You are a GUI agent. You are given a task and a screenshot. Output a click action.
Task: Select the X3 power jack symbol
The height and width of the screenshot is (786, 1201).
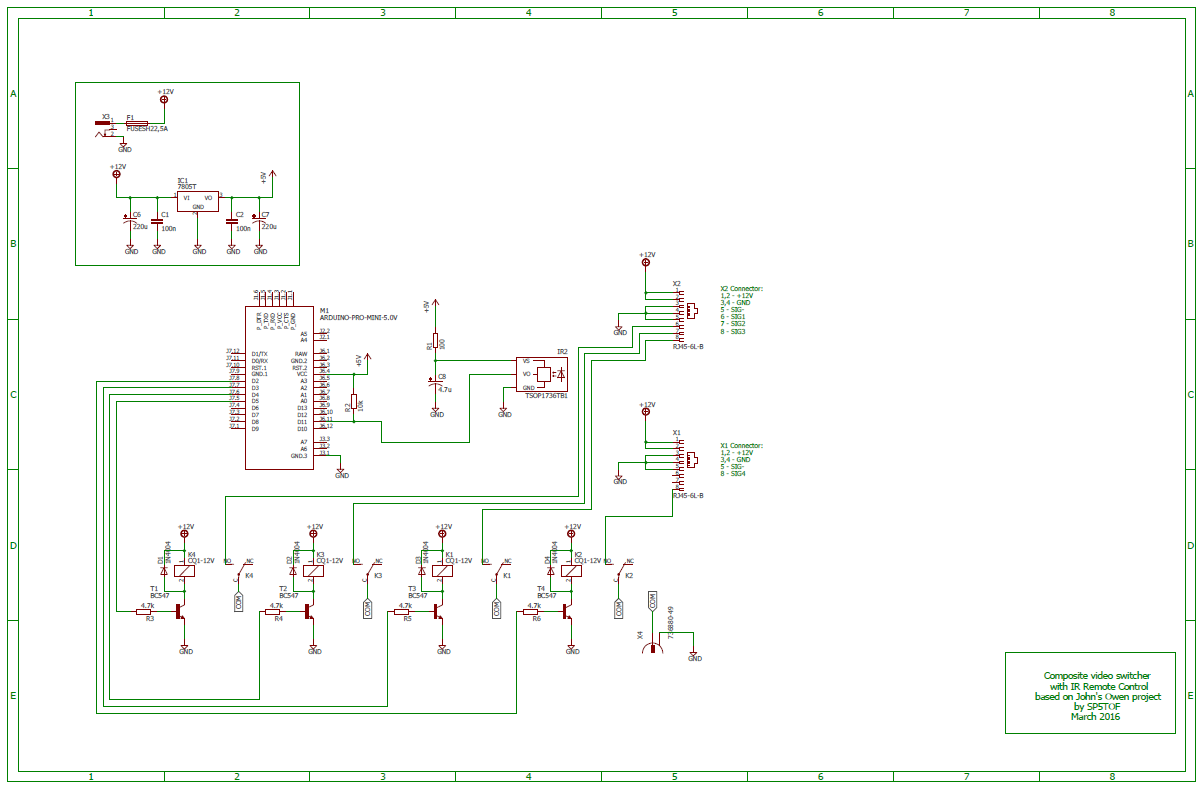103,125
